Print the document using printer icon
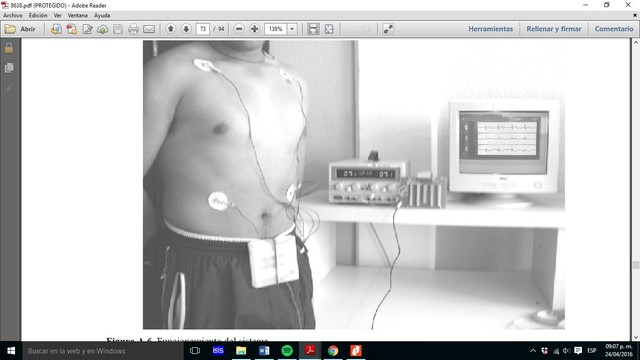The height and width of the screenshot is (360, 640). (x=133, y=29)
